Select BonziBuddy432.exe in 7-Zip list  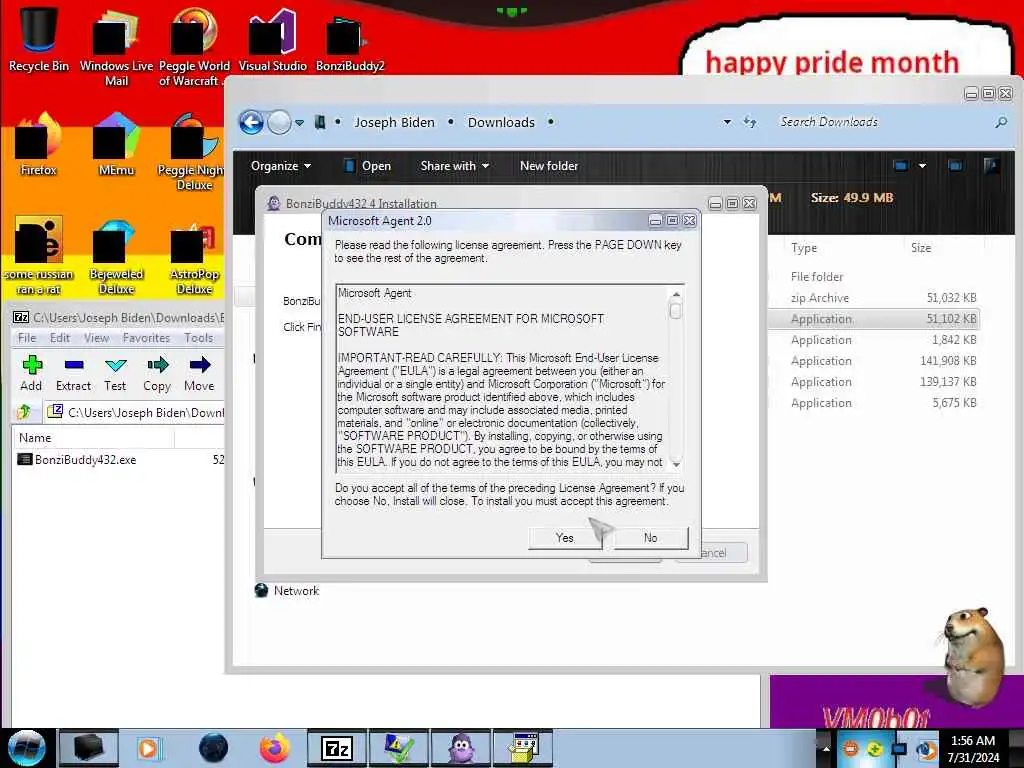[86, 460]
